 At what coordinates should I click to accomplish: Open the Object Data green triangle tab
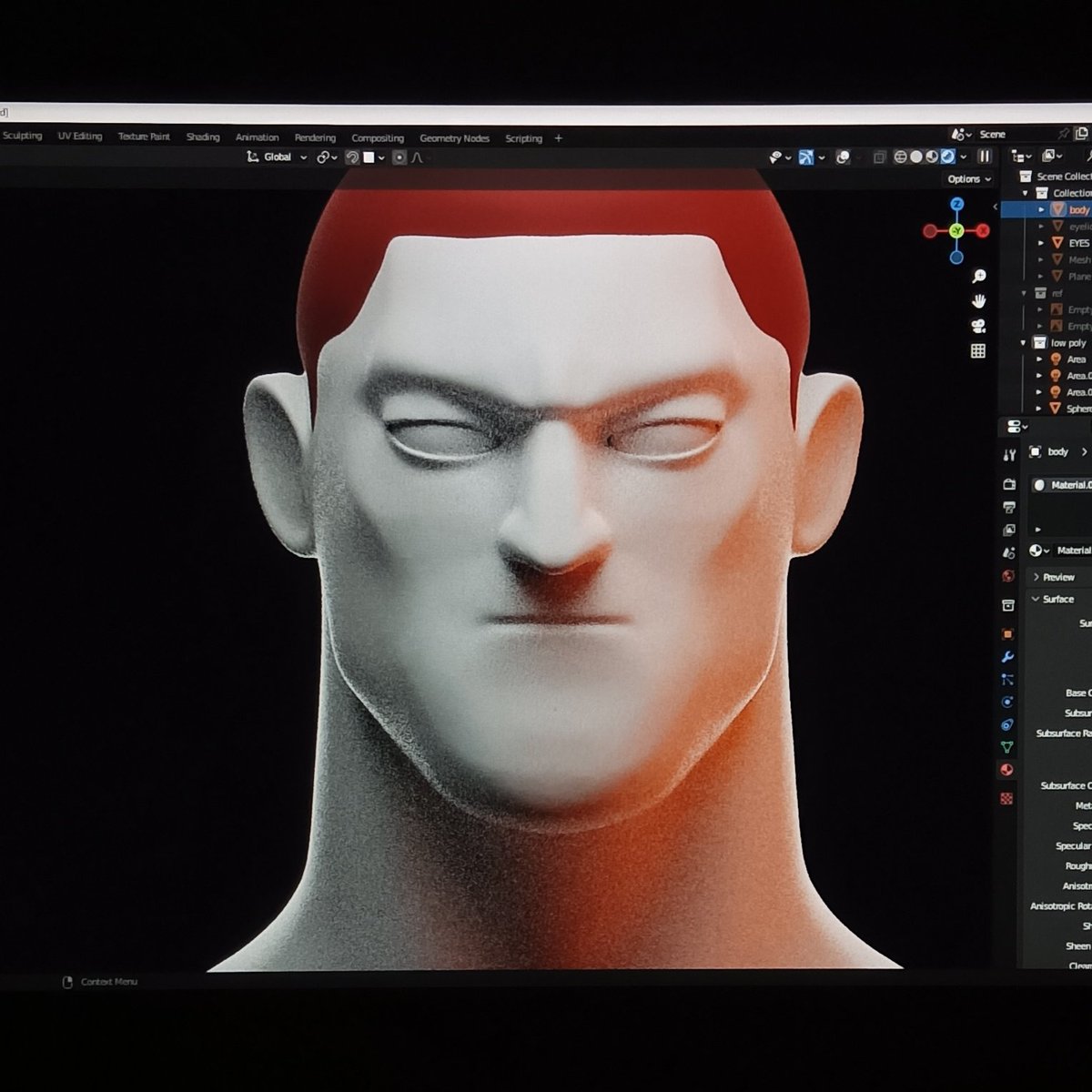[x=1006, y=747]
